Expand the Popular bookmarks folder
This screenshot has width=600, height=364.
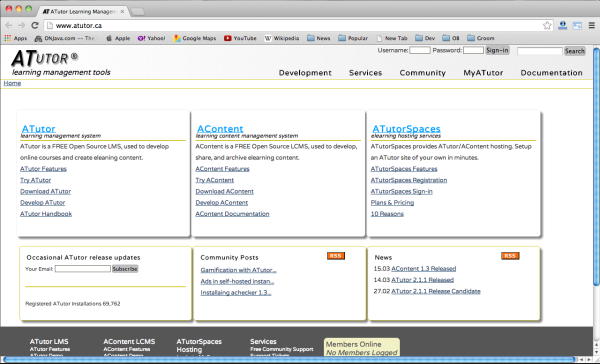click(353, 38)
